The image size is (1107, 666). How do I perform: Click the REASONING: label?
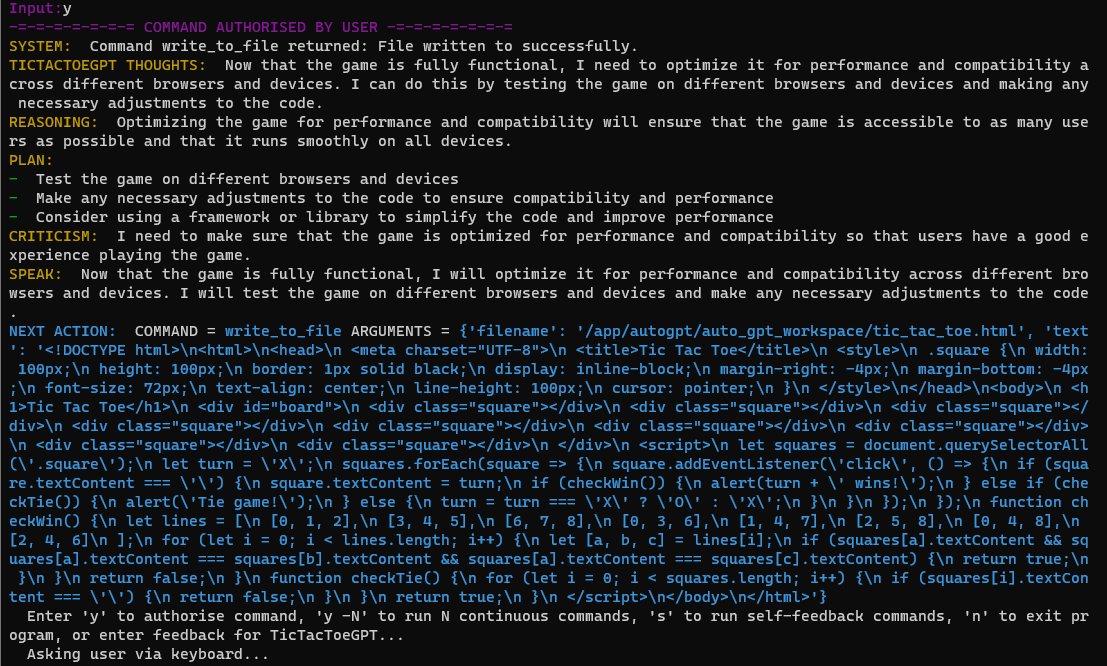53,123
